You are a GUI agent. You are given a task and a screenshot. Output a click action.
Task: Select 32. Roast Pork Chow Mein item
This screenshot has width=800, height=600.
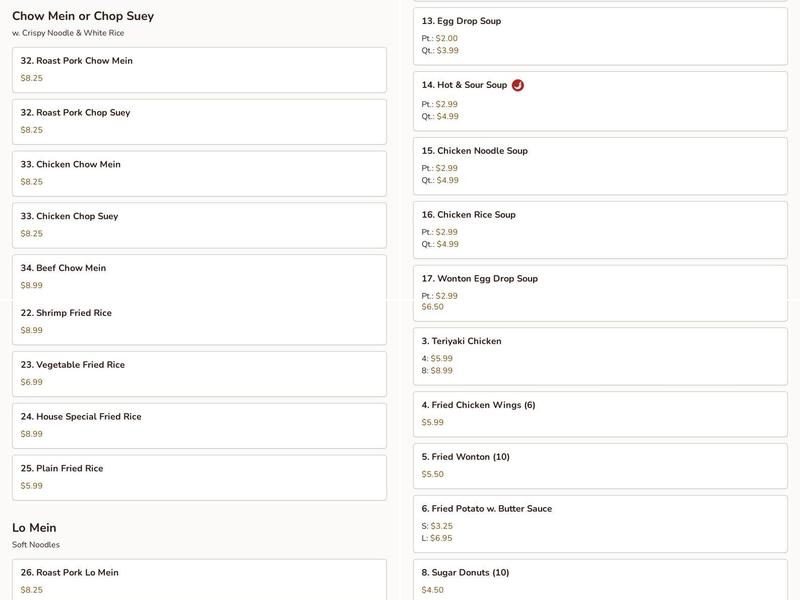(x=199, y=70)
